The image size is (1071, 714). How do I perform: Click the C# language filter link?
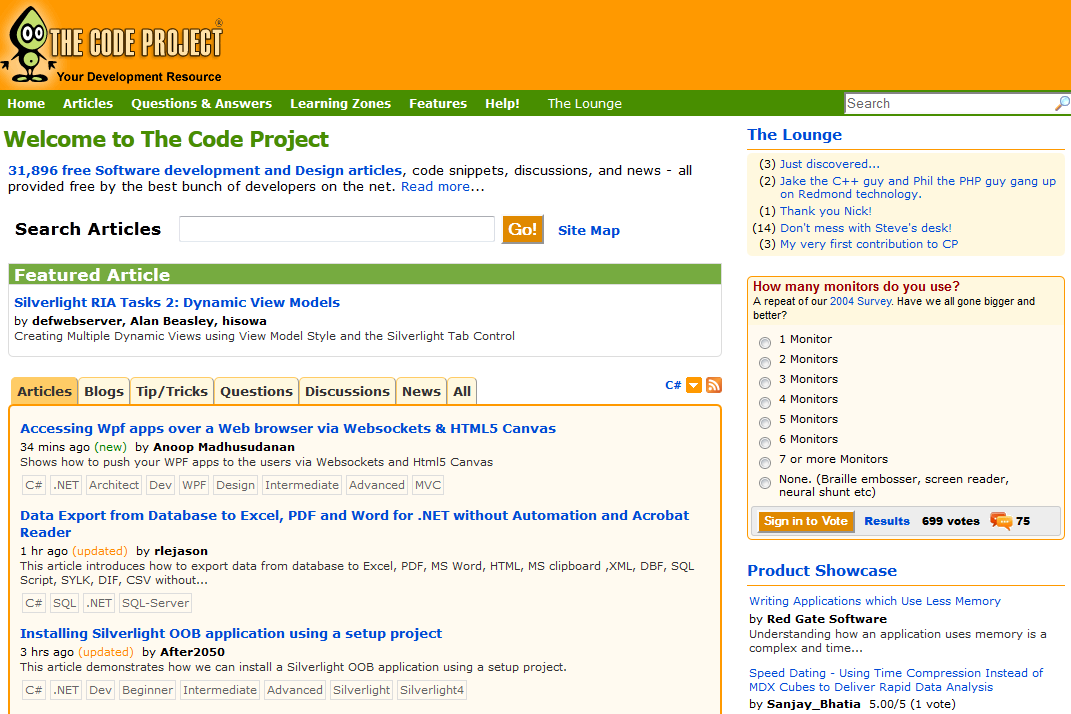(673, 385)
